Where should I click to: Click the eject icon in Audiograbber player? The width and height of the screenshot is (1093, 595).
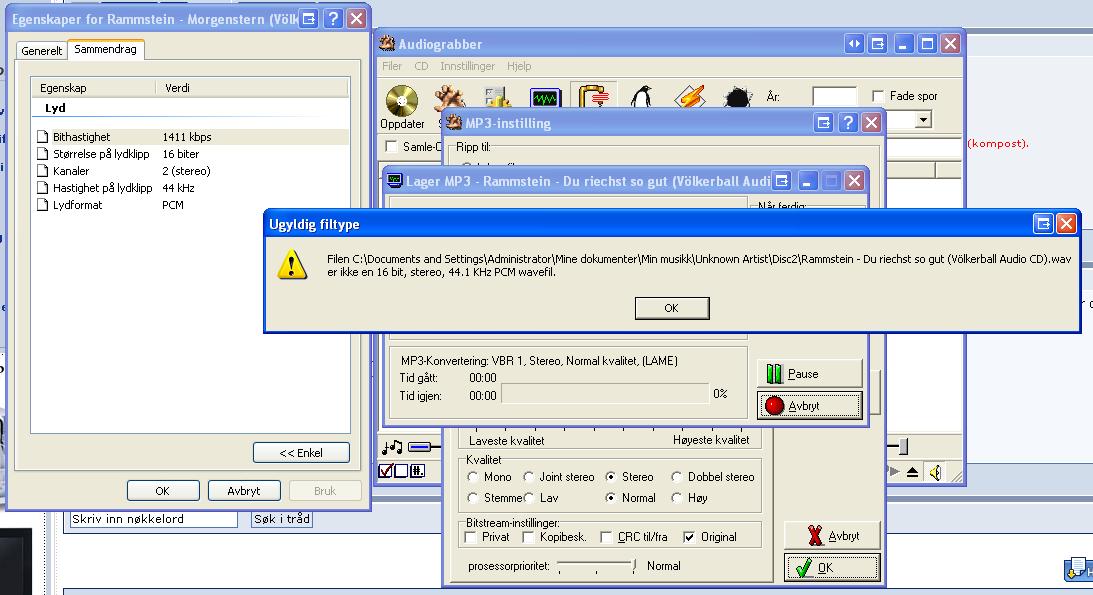tap(912, 472)
